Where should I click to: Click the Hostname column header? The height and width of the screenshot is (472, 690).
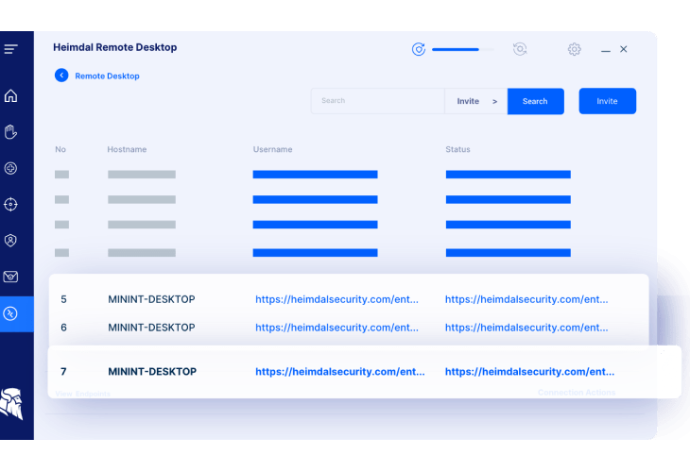pyautogui.click(x=127, y=150)
